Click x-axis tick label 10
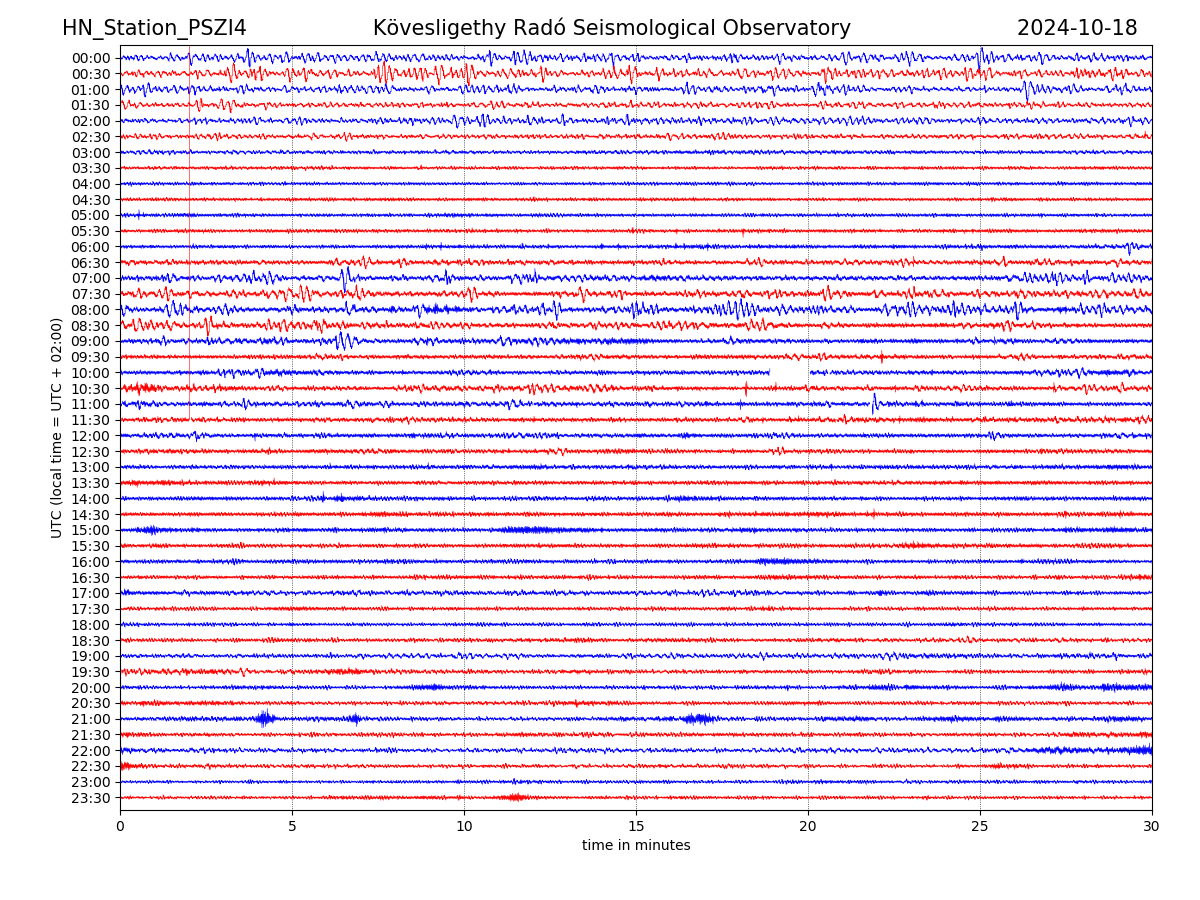Image resolution: width=1200 pixels, height=900 pixels. (x=464, y=827)
